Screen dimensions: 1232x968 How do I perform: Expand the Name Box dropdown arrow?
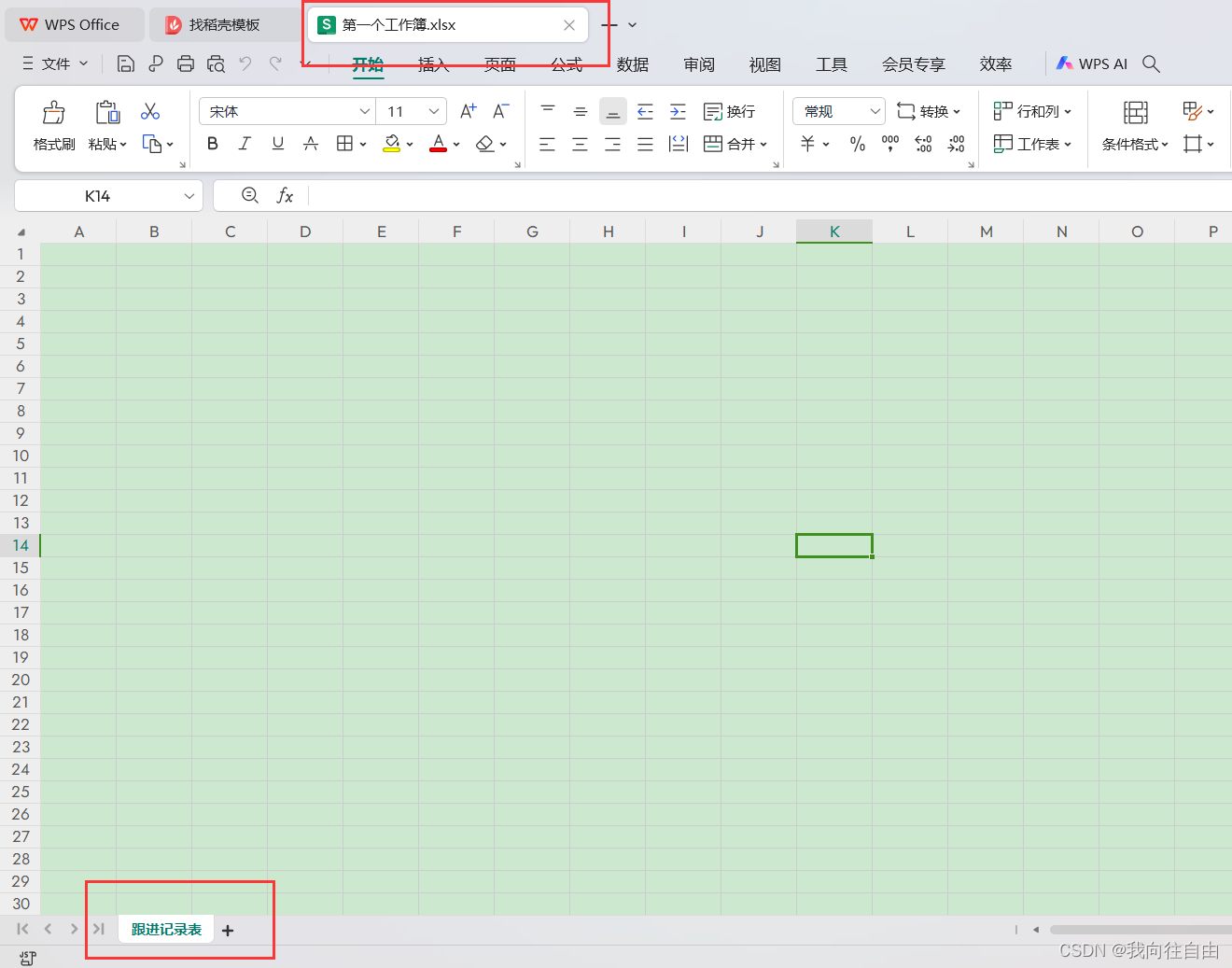189,196
